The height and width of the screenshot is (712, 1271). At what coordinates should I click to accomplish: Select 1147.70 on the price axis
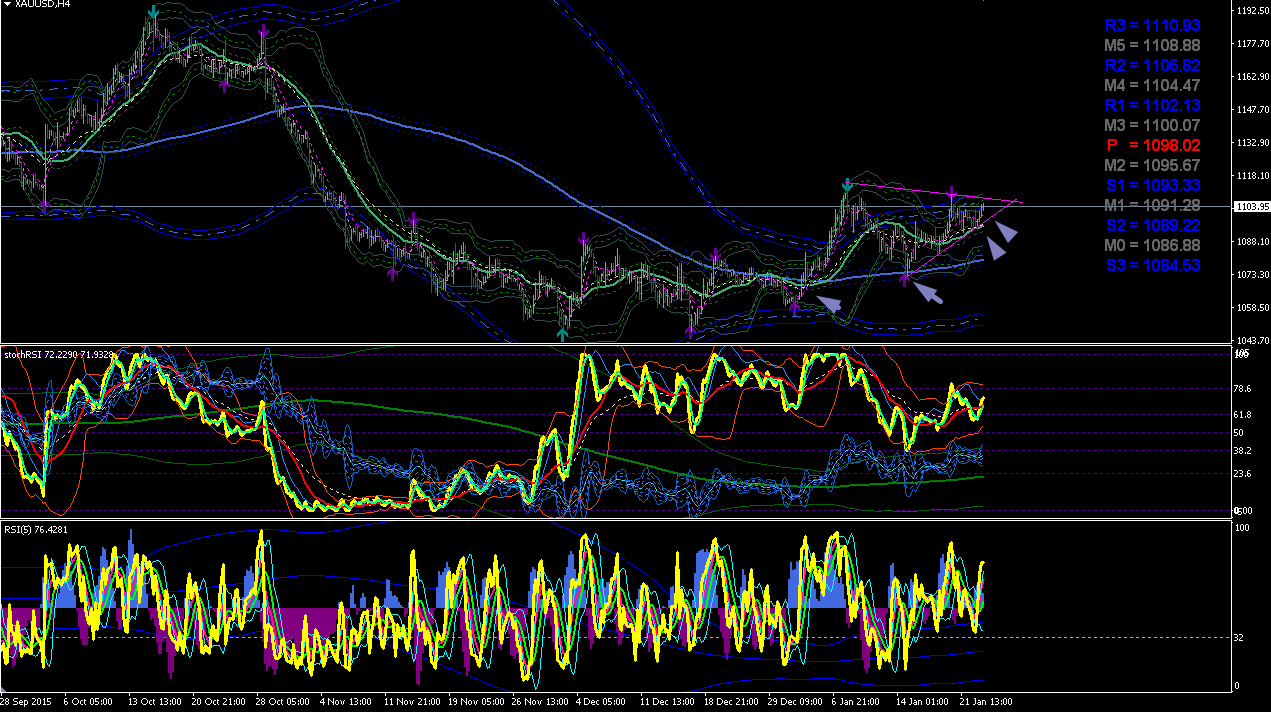(1251, 110)
